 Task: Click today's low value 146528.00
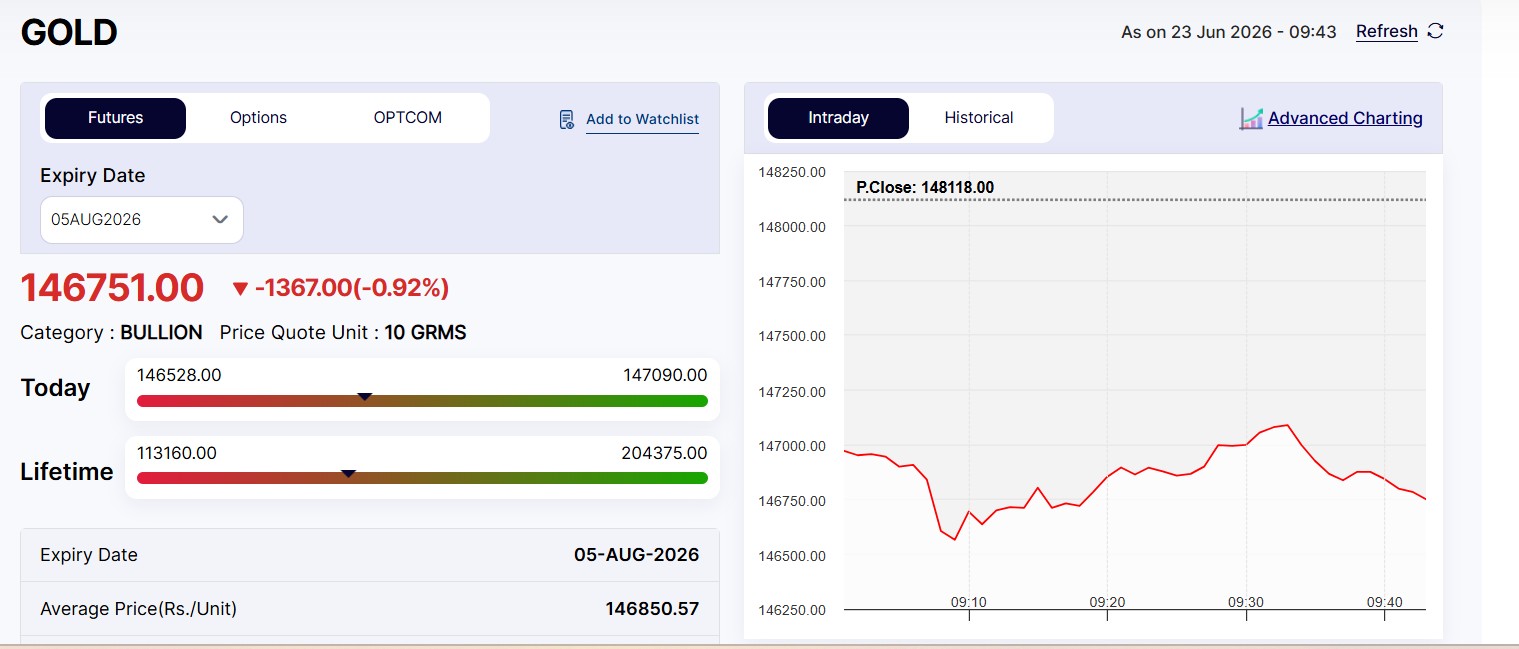point(179,375)
